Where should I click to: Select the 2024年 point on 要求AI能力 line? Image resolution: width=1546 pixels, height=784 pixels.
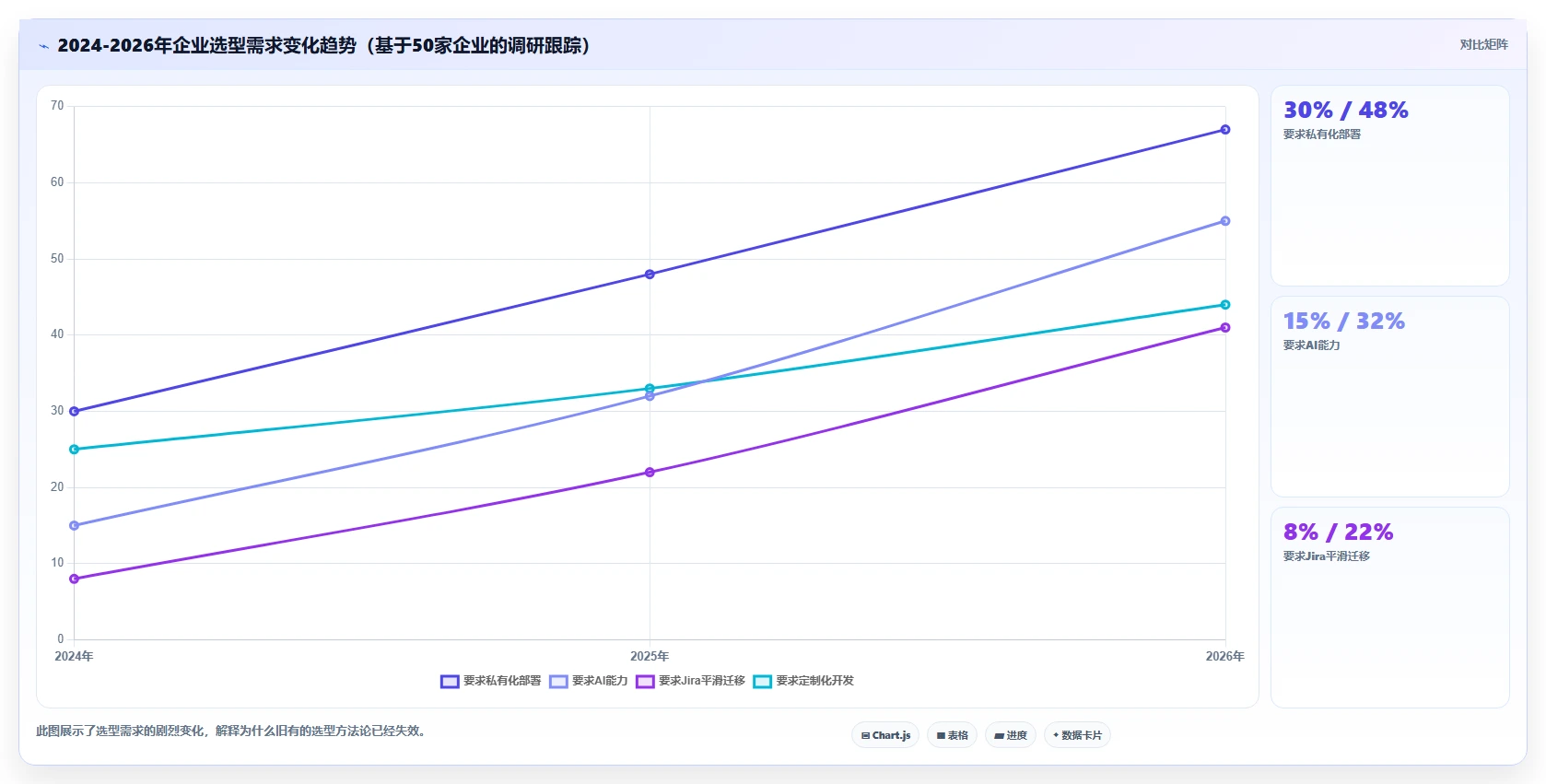[x=74, y=526]
